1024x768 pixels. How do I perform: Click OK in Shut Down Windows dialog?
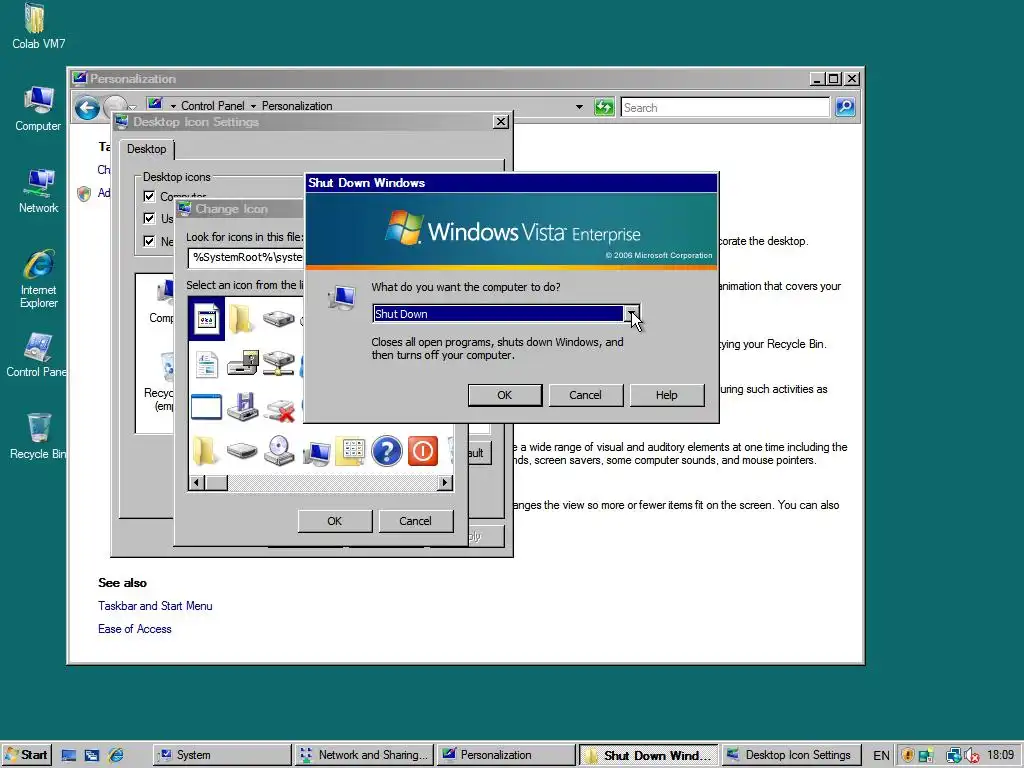pos(505,395)
